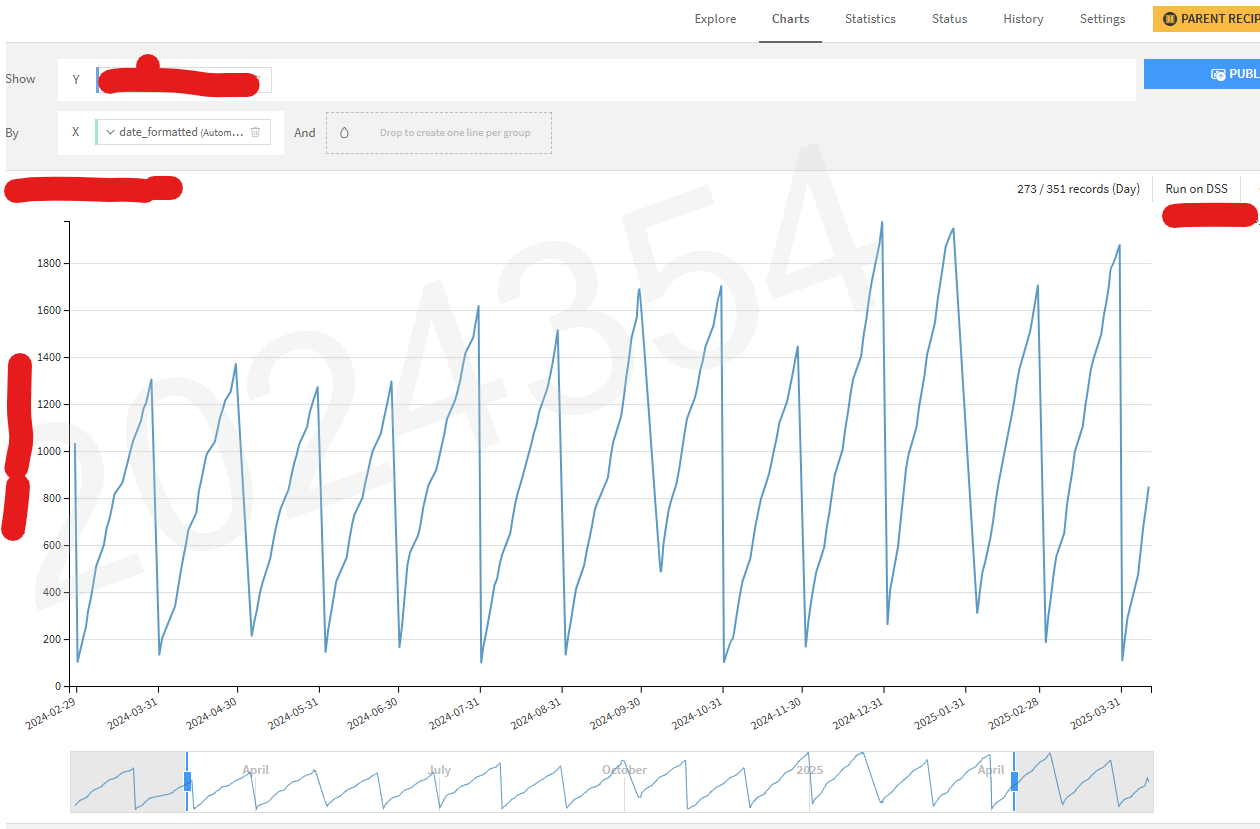Click the 2025 label in the range overview

(x=810, y=770)
